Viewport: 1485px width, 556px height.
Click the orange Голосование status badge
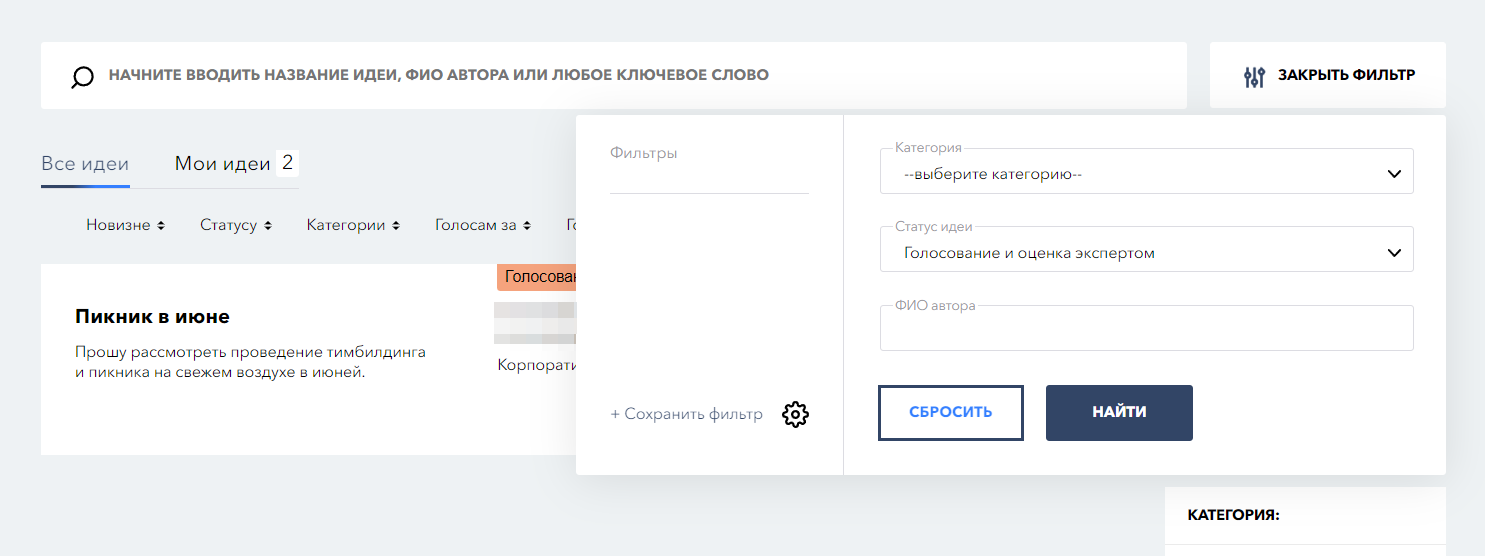(x=537, y=277)
